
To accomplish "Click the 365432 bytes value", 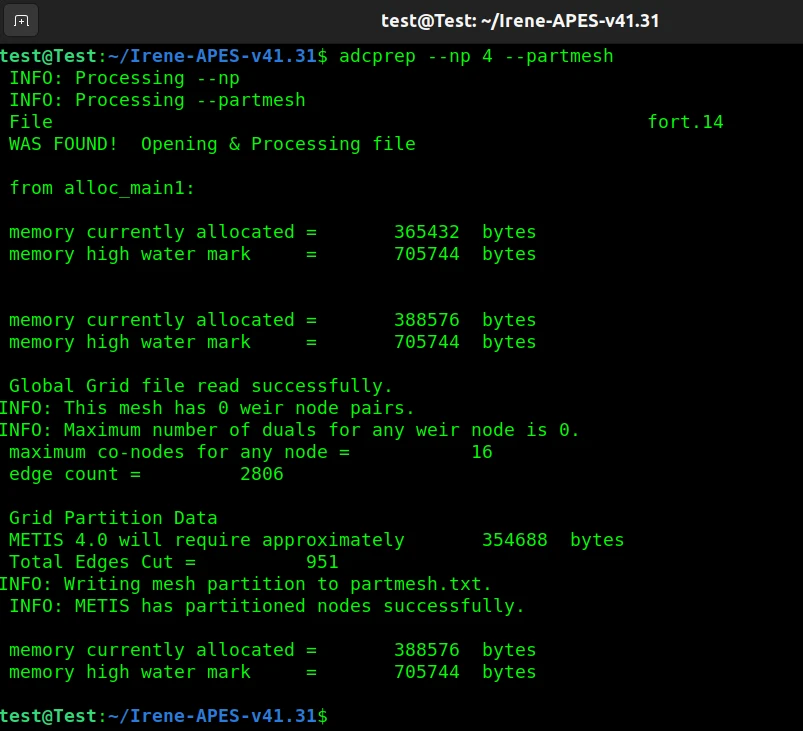I will point(427,232).
